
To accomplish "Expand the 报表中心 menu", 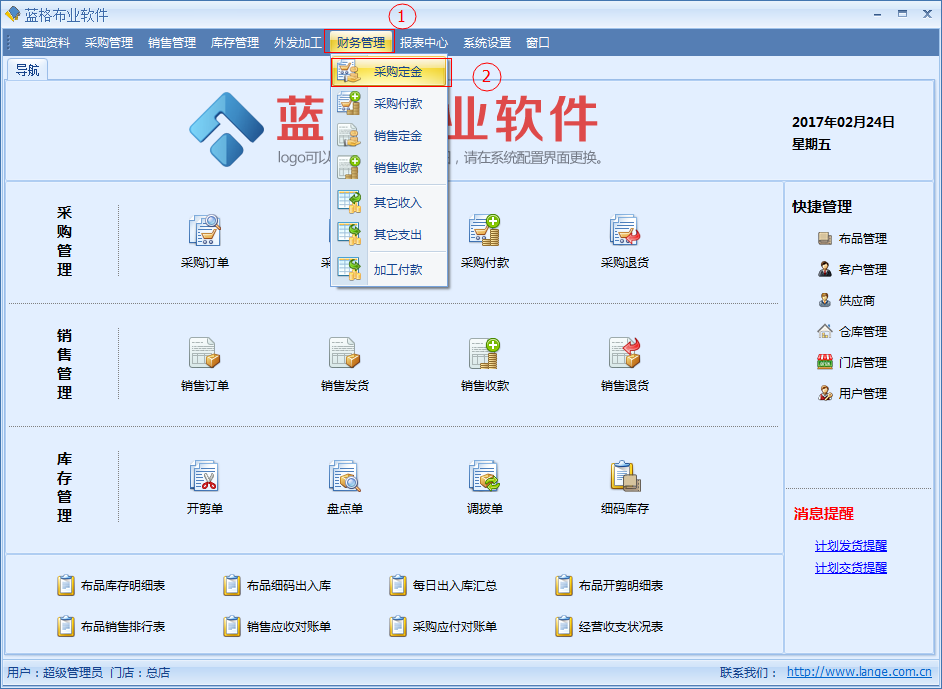I will click(x=424, y=43).
